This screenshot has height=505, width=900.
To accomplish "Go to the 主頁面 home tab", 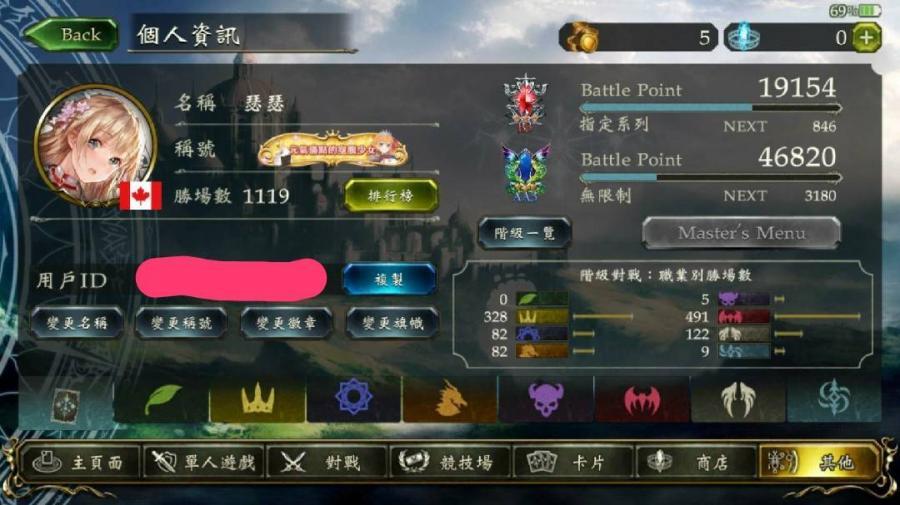I will pyautogui.click(x=80, y=461).
